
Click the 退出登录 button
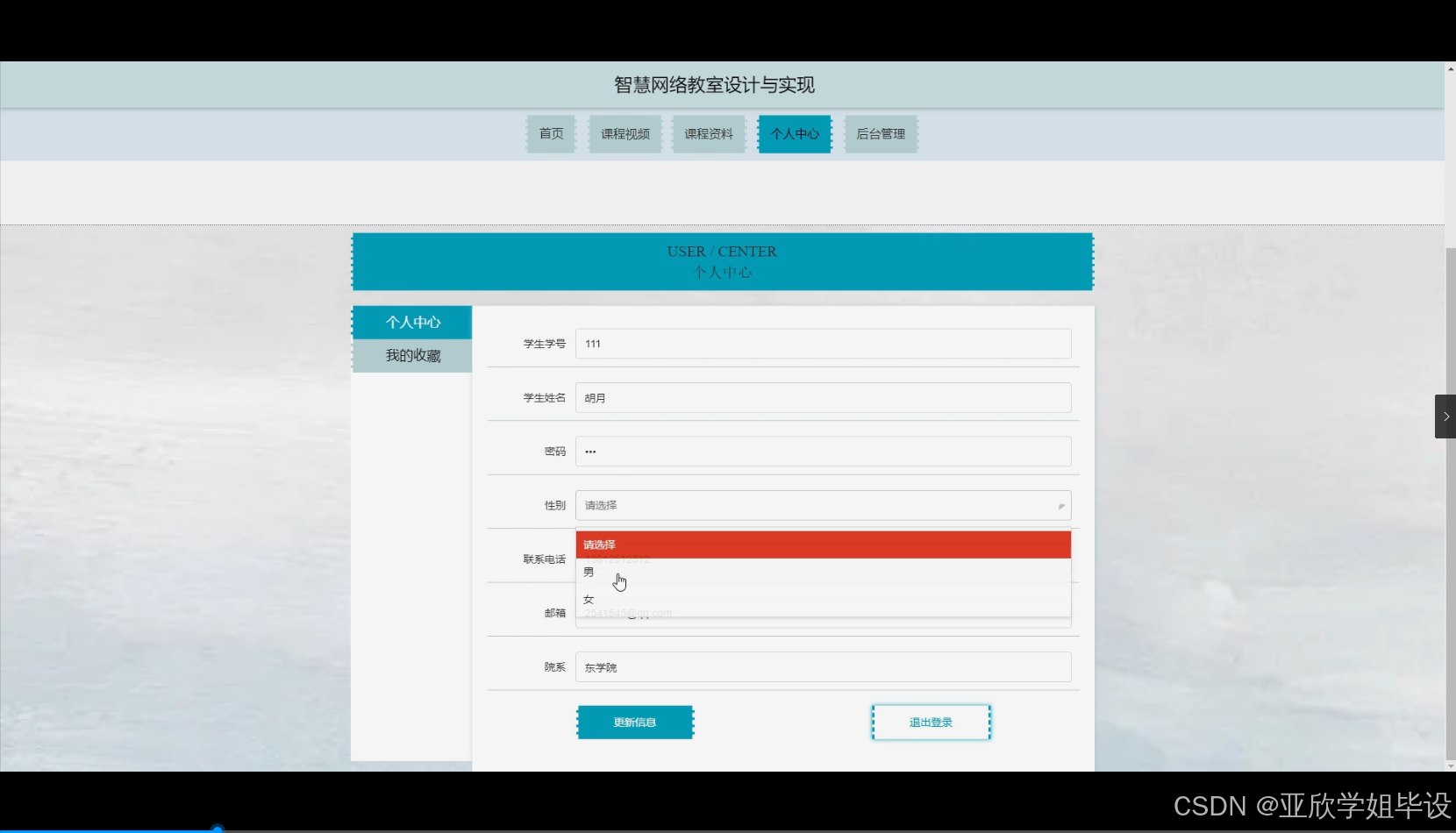[930, 722]
